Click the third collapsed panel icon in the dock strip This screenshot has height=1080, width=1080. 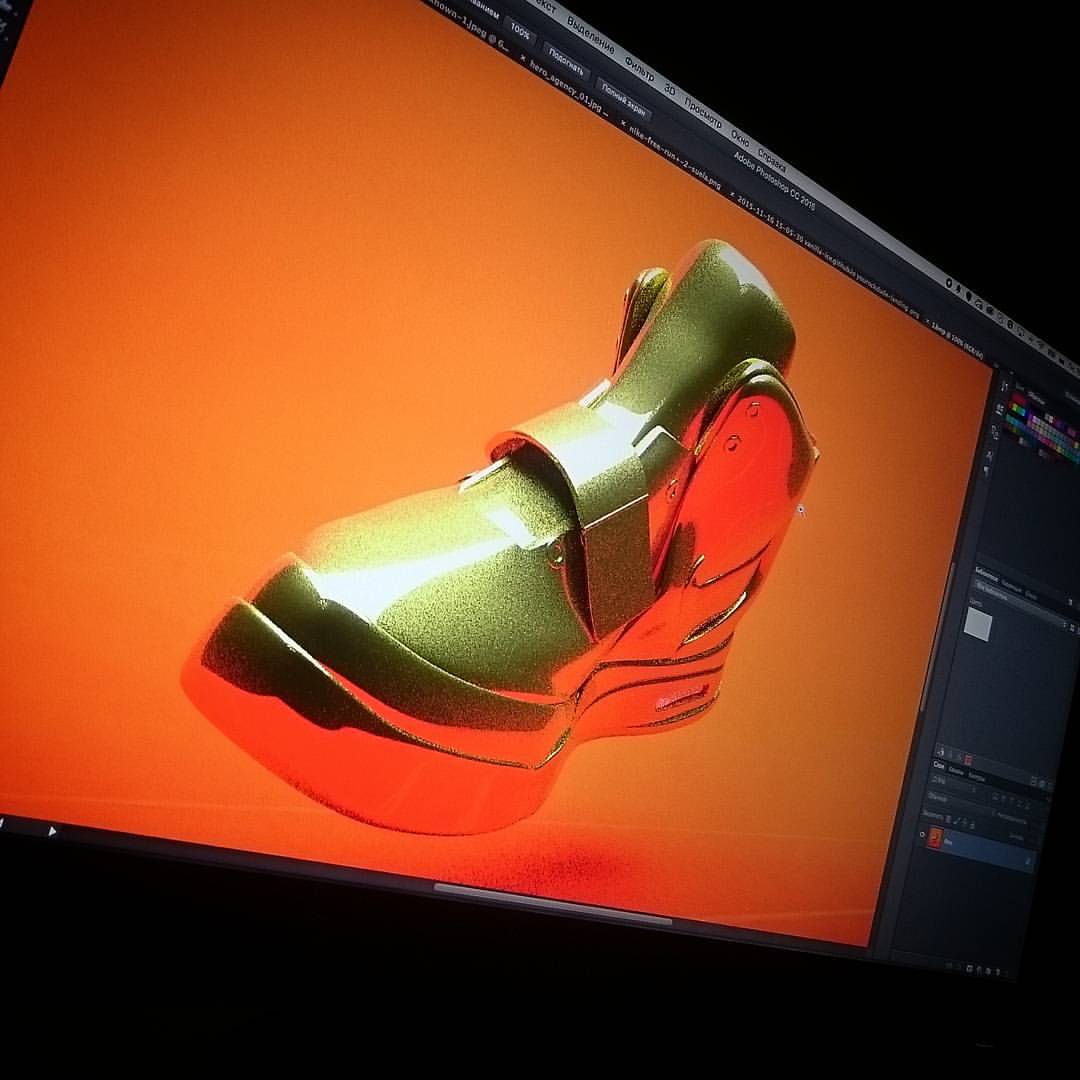(995, 432)
